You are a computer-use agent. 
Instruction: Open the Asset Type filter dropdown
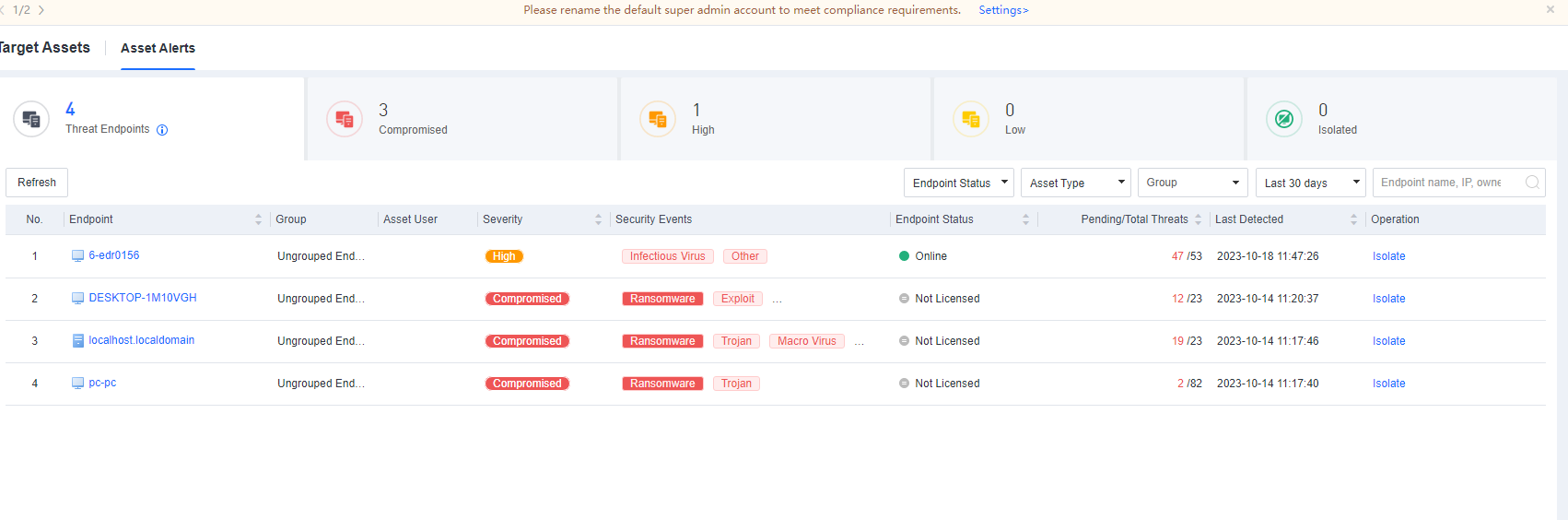click(x=1075, y=183)
